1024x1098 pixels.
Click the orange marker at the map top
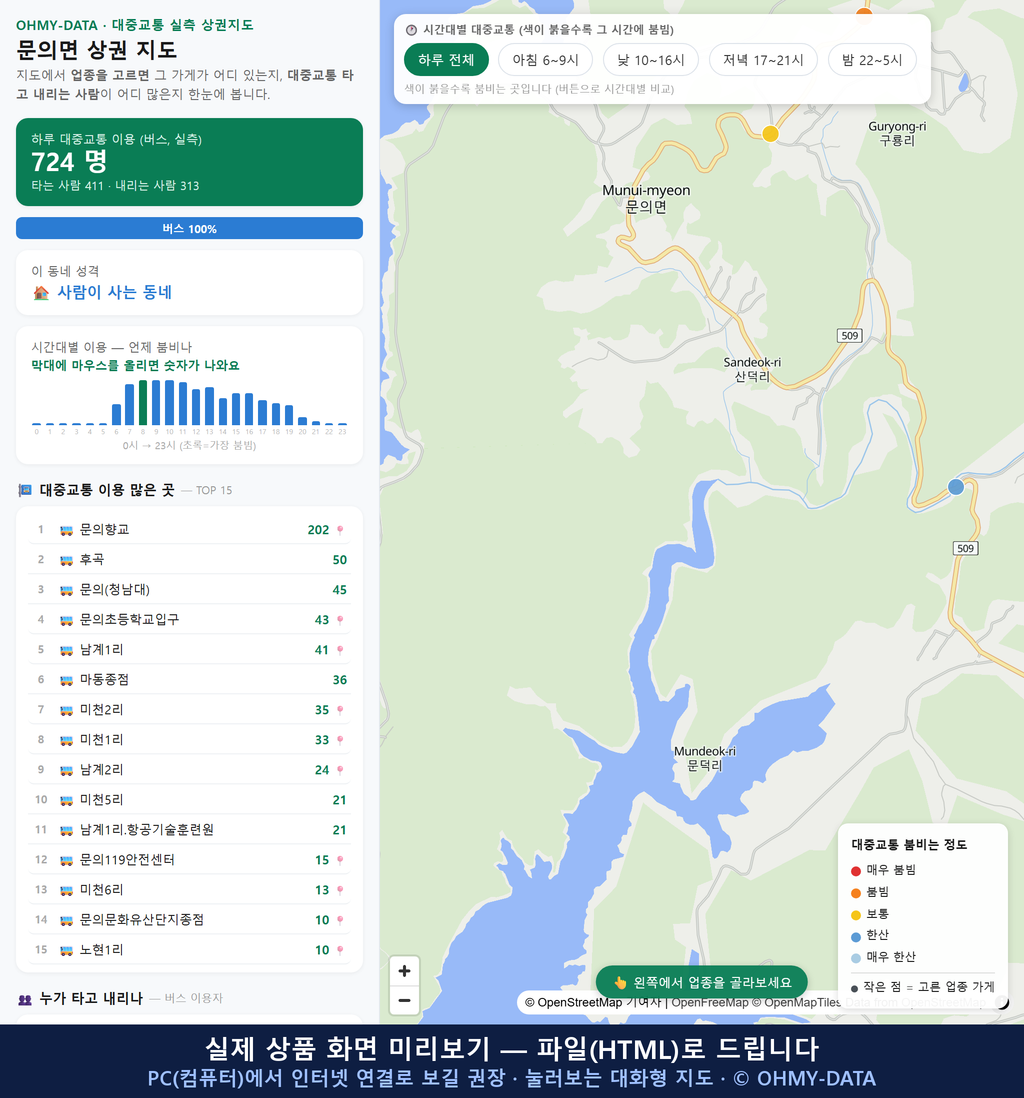(864, 12)
